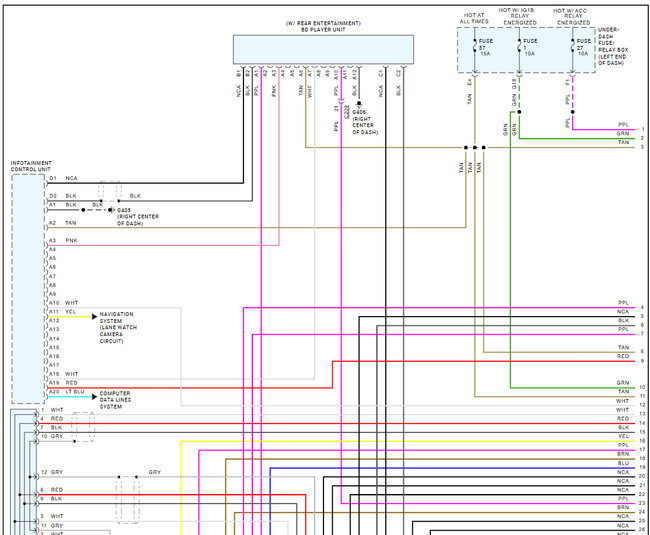Click the G406 ground label
Screen dimensions: 650x535
(x=359, y=112)
